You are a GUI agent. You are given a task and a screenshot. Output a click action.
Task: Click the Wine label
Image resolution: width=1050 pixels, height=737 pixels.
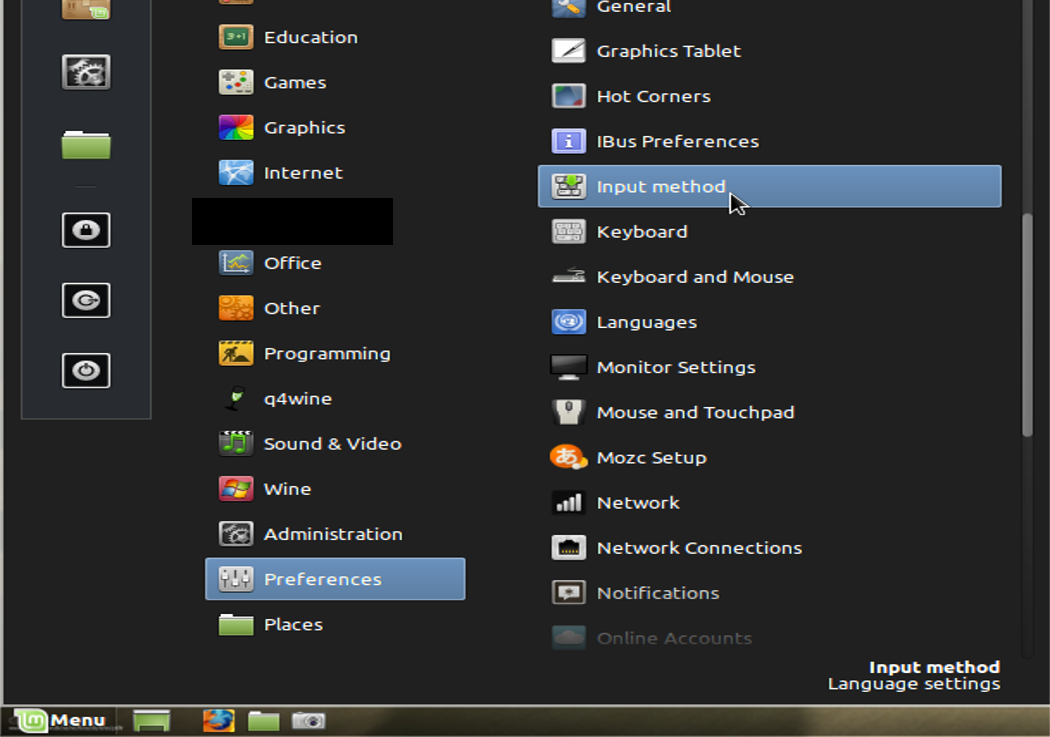pos(287,489)
